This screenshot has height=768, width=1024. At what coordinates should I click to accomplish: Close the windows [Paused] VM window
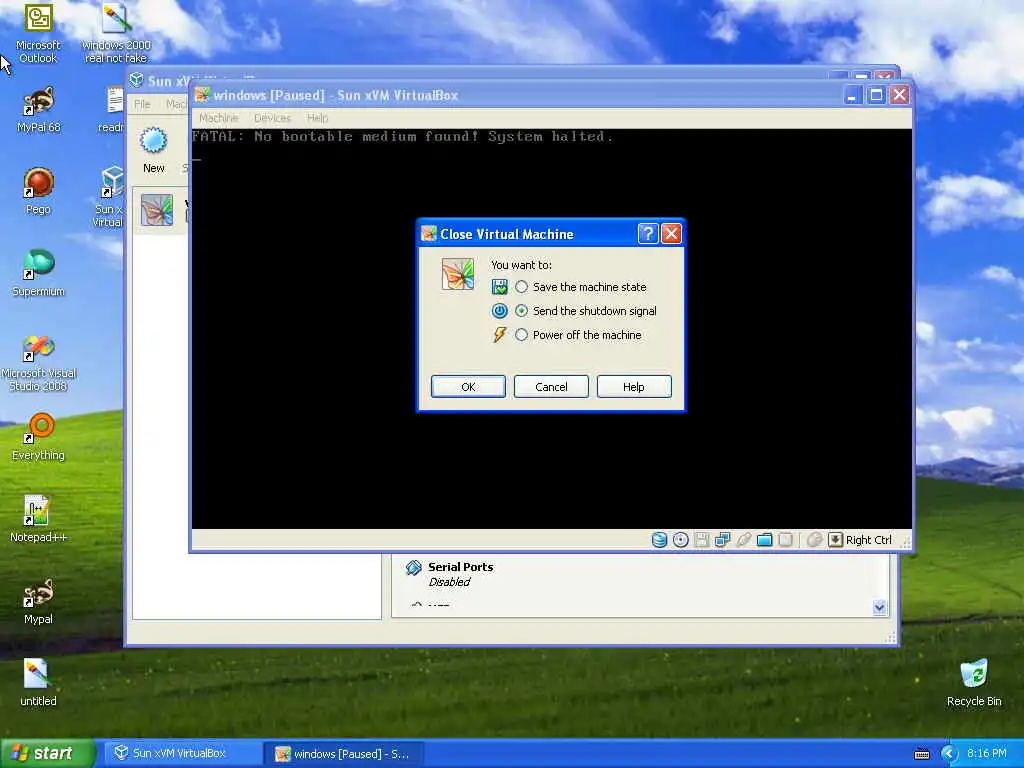[x=900, y=95]
